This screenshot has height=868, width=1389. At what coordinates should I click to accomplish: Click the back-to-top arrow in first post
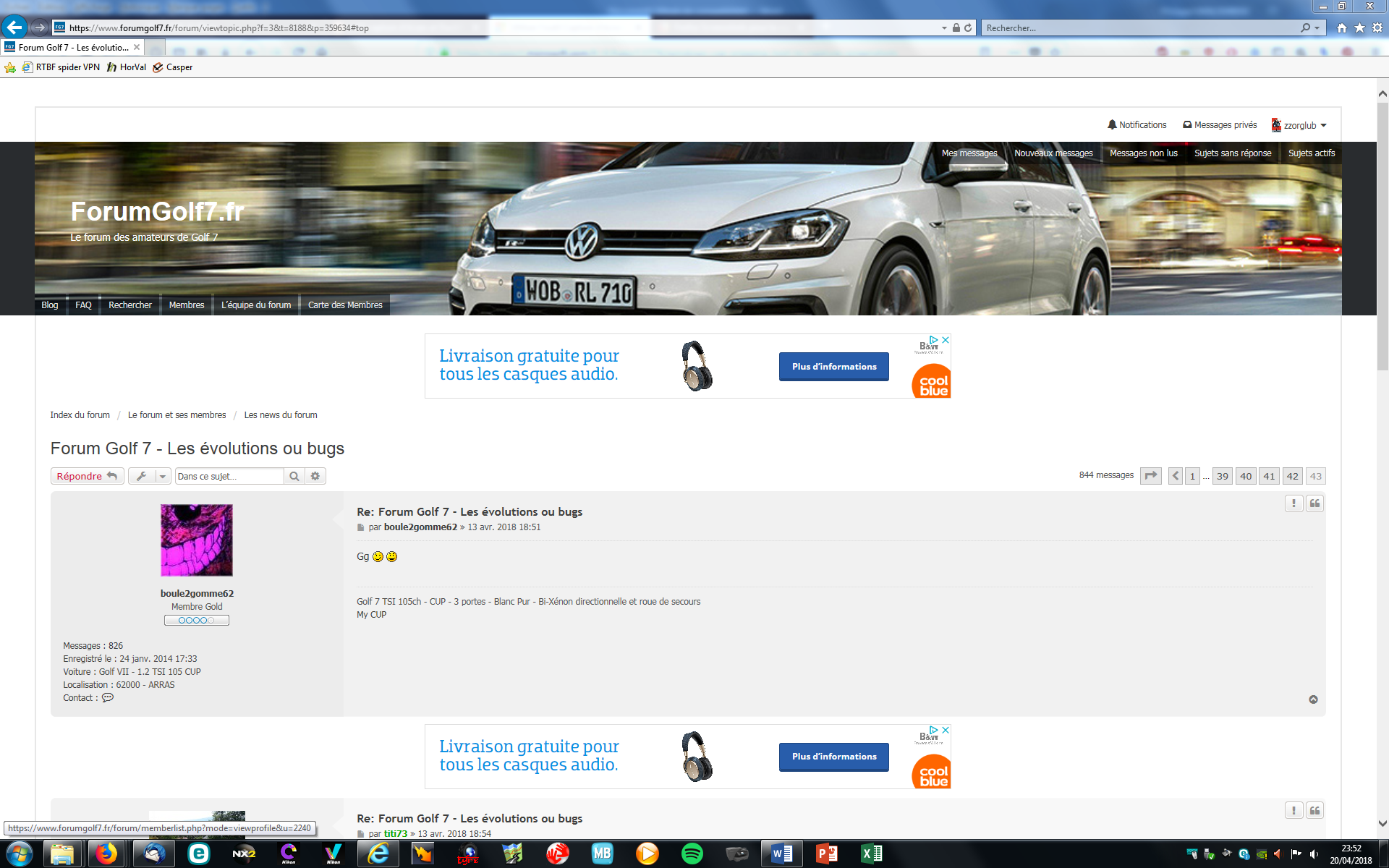(x=1313, y=699)
